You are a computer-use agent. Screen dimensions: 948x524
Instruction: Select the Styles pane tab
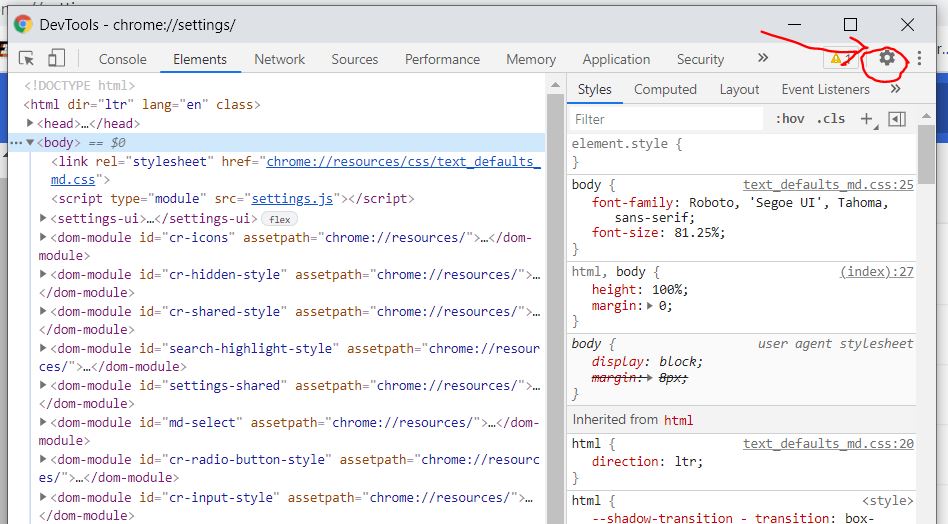point(594,89)
